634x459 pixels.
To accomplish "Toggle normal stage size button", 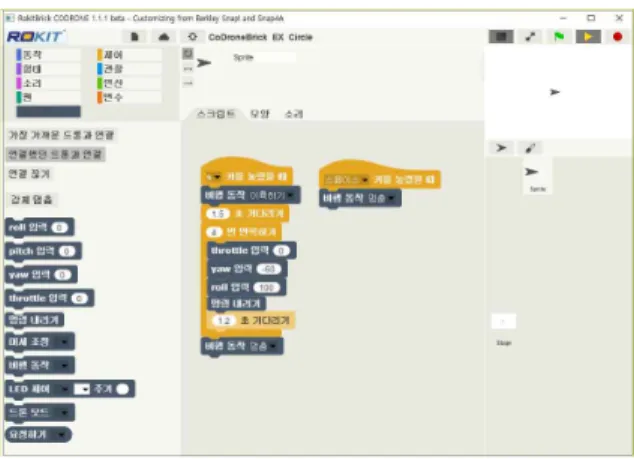I will tap(501, 37).
